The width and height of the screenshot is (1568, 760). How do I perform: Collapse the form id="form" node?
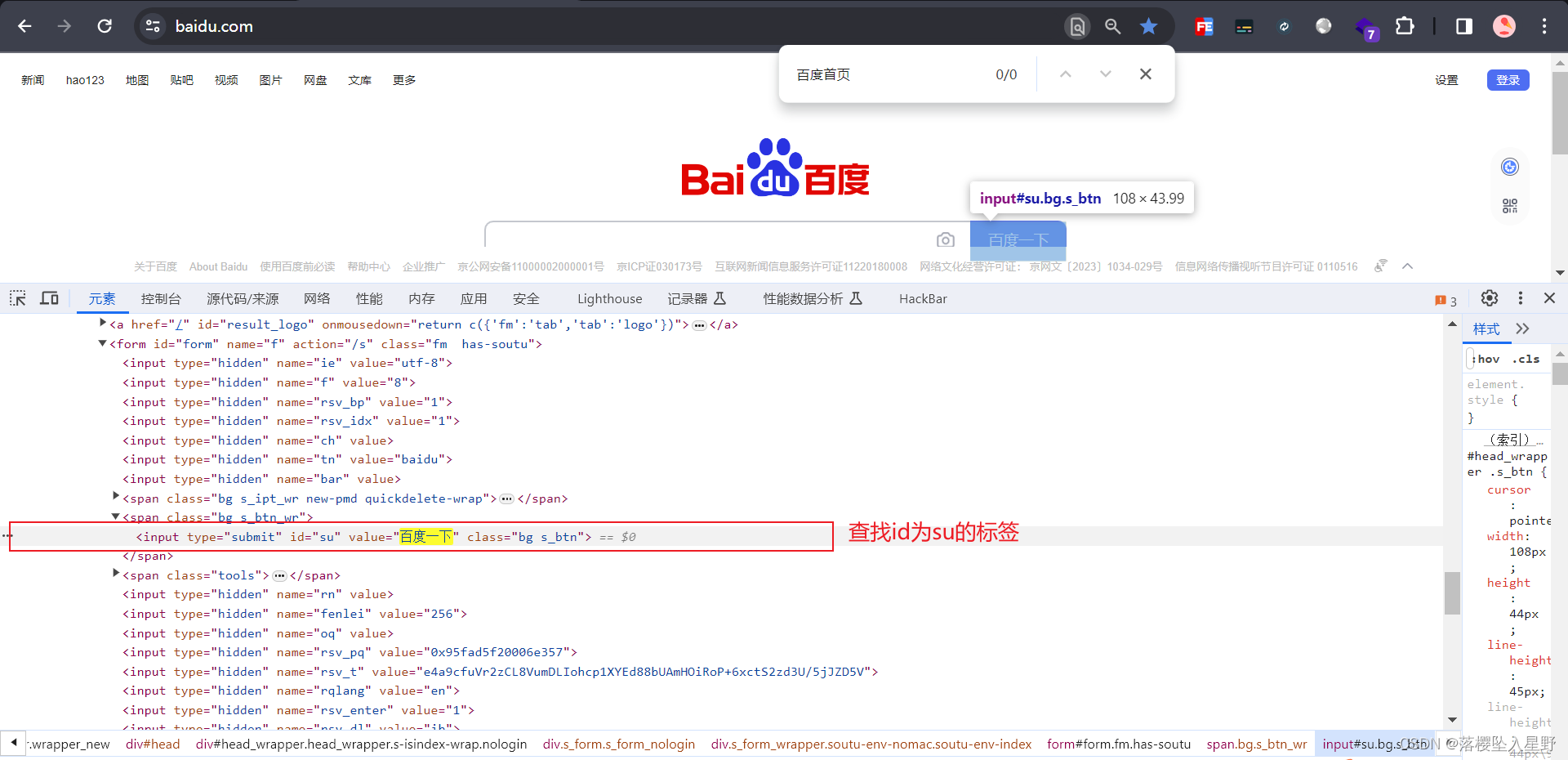click(x=102, y=344)
